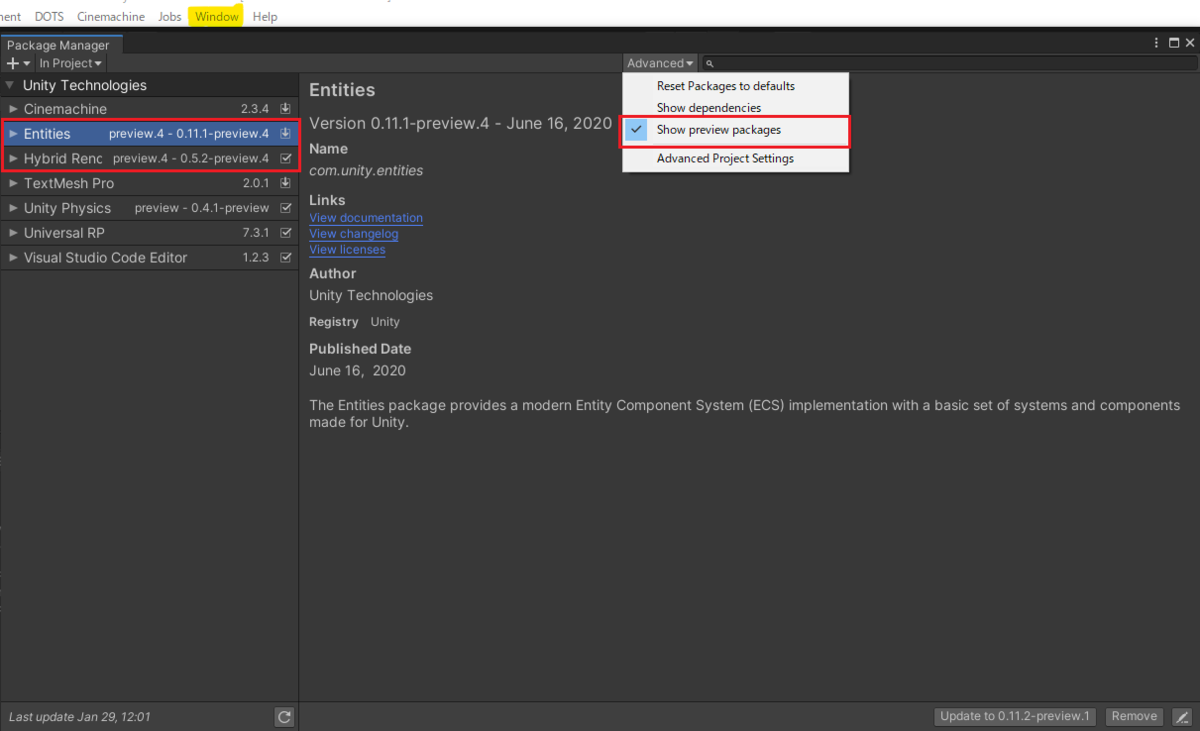
Task: Open the Window menu
Action: coord(217,17)
